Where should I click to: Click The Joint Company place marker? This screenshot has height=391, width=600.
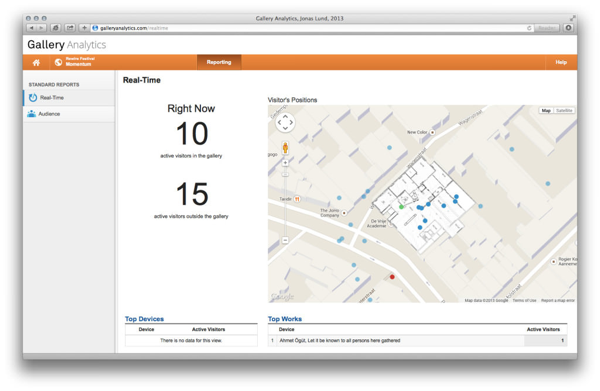[x=344, y=213]
